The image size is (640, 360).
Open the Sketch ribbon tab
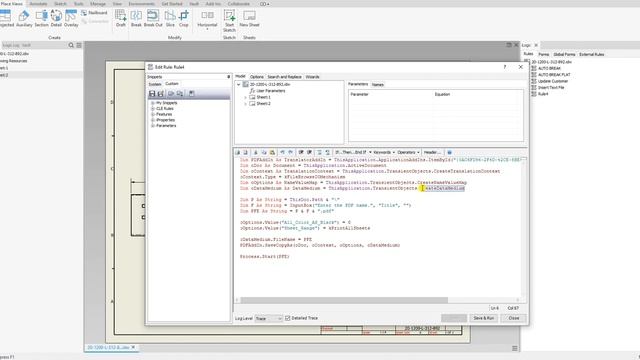(x=60, y=4)
